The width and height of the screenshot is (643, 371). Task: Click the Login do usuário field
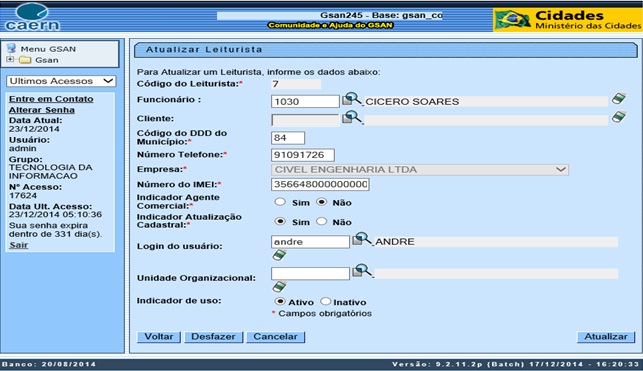310,241
